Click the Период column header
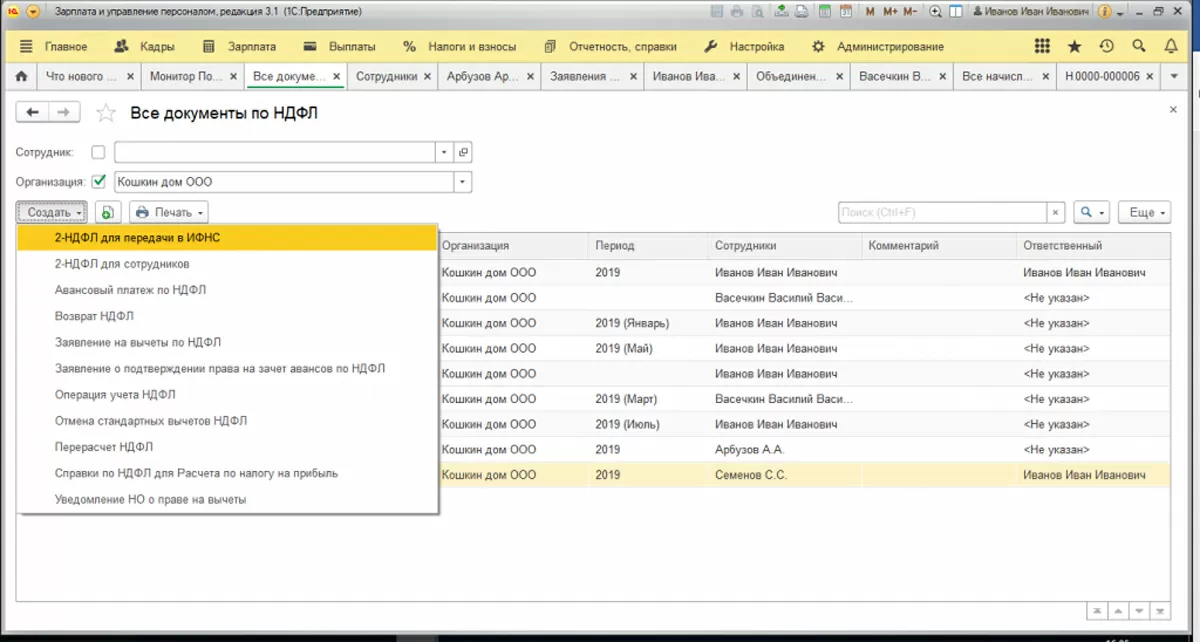Screen dimensions: 1200x642 (x=615, y=246)
